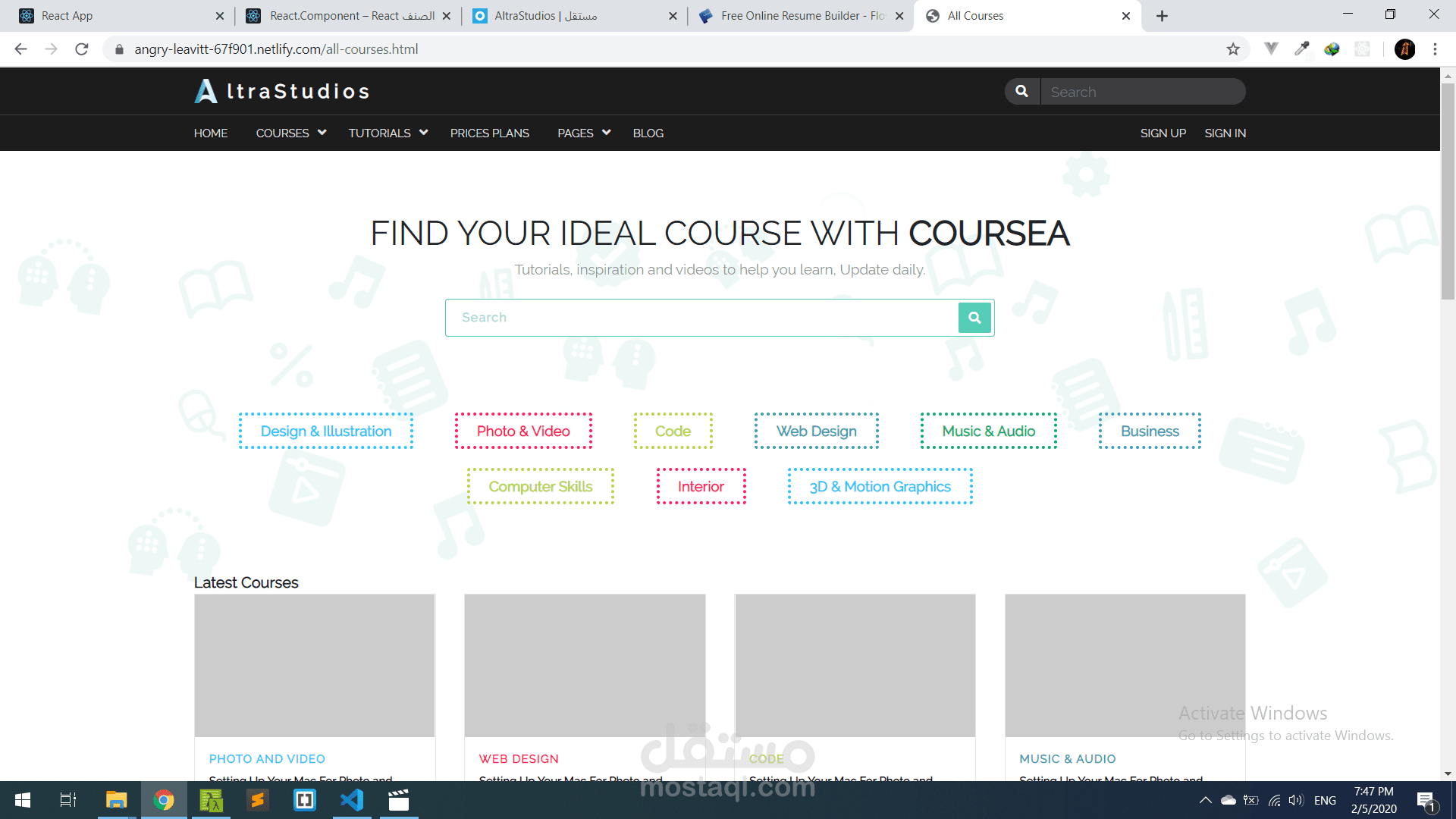Click the eyedropper color picker extension
Screen dimensions: 1456x819
click(x=1301, y=49)
